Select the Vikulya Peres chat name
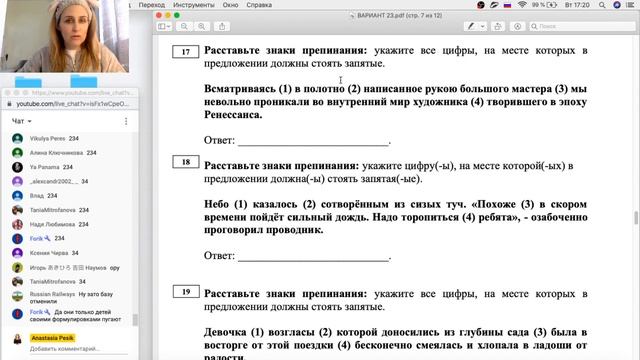The height and width of the screenshot is (360, 640). 47,139
